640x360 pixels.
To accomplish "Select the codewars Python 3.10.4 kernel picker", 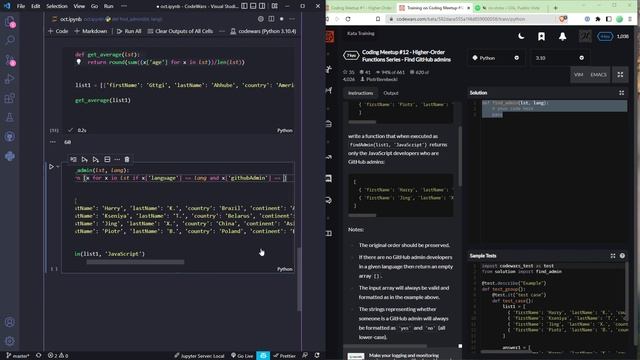I will tap(263, 31).
